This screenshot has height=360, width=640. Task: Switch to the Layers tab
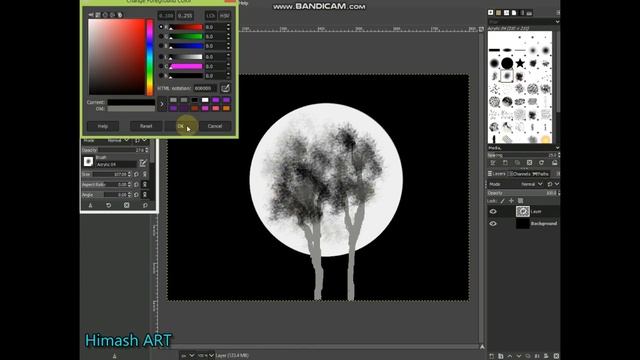click(497, 174)
